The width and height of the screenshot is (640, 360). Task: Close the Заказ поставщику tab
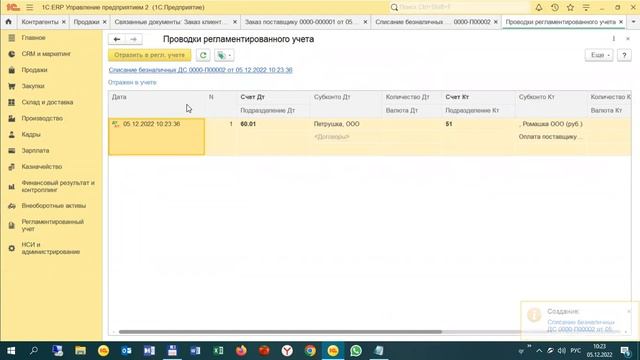click(x=365, y=22)
